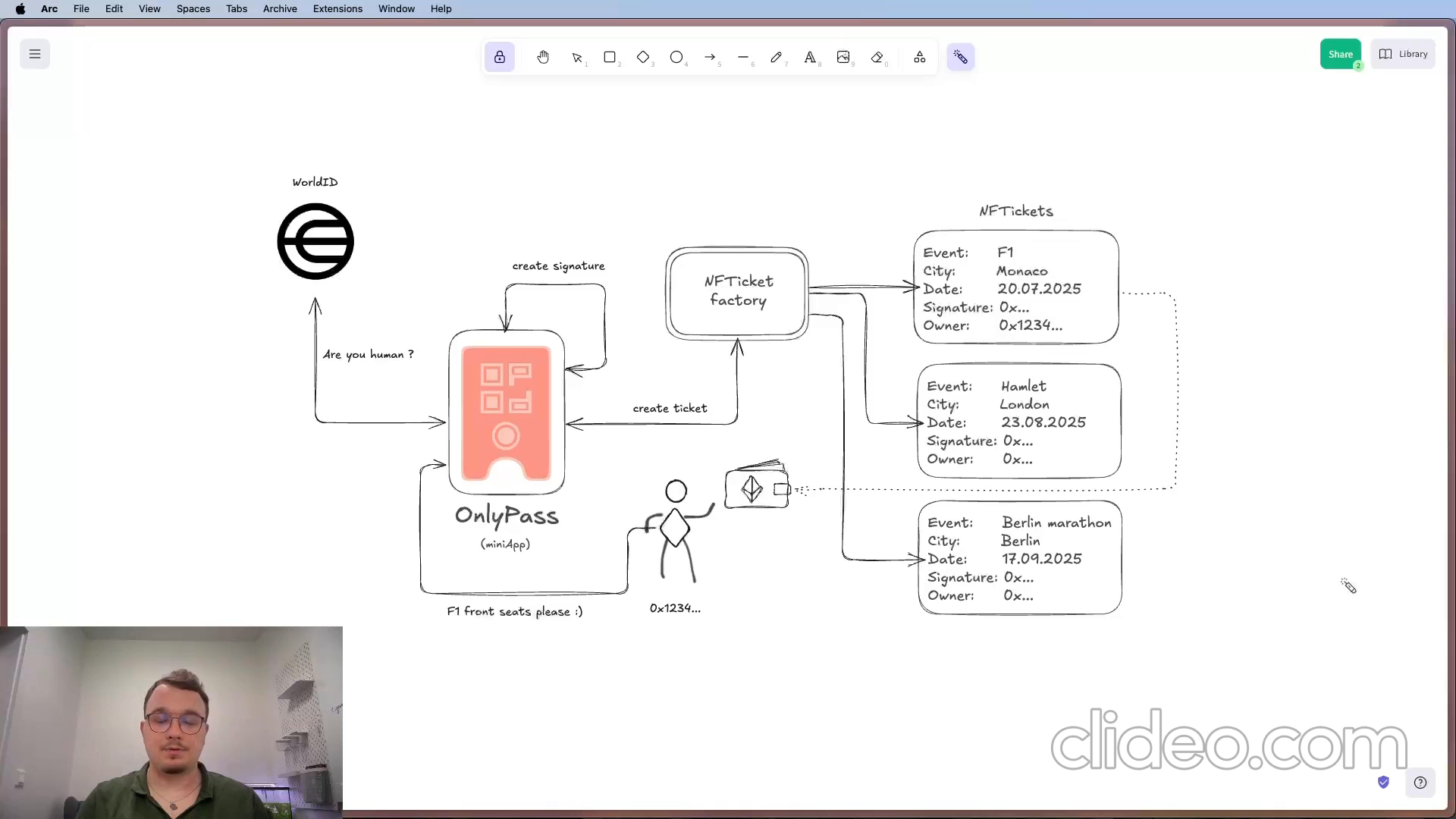Open the Extensions menu
Viewport: 1456px width, 819px height.
337,8
